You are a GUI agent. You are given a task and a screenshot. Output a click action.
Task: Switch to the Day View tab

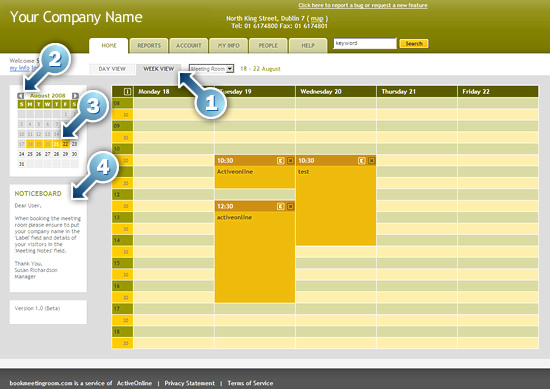(112, 69)
